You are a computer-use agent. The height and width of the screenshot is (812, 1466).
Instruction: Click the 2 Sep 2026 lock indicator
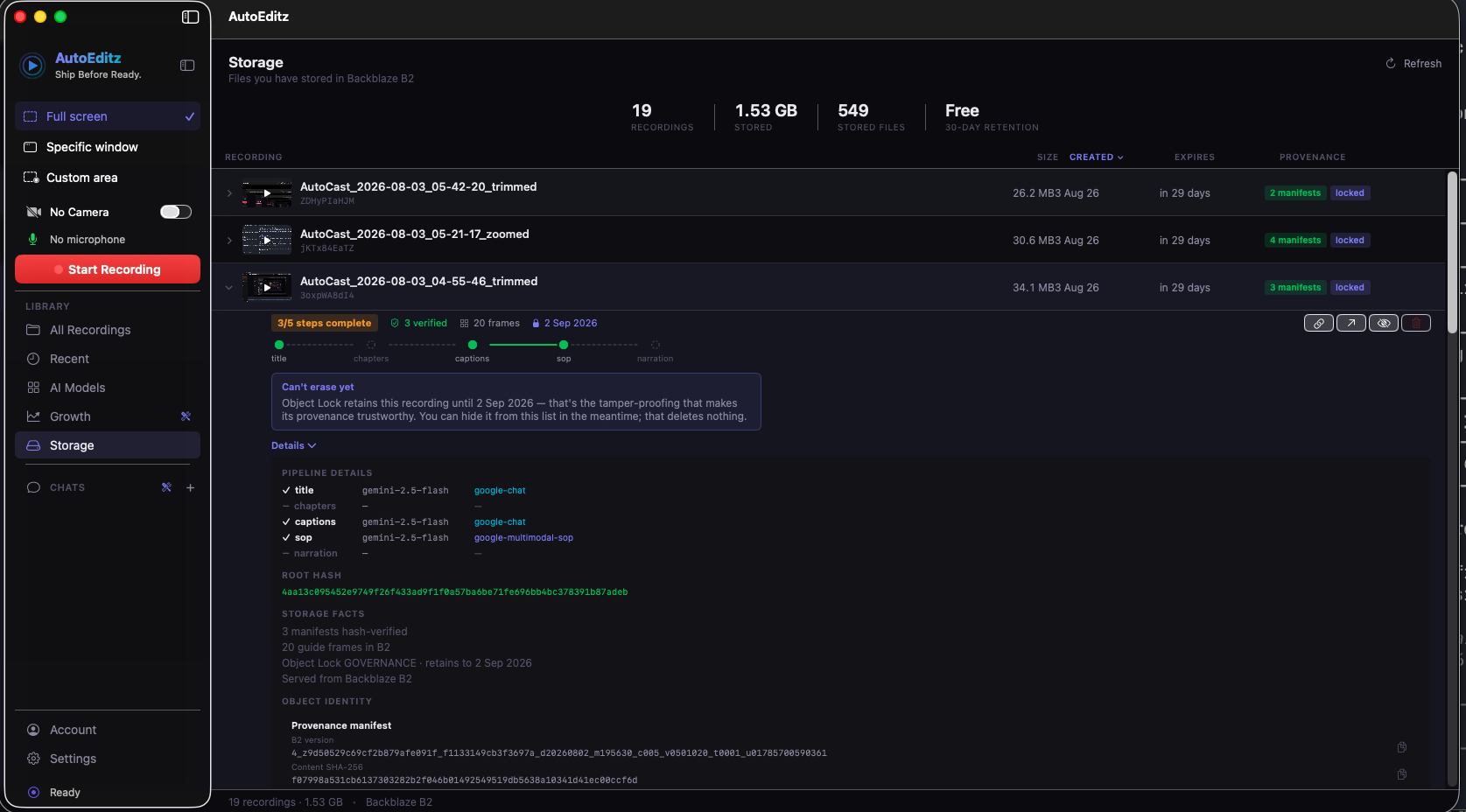point(565,324)
